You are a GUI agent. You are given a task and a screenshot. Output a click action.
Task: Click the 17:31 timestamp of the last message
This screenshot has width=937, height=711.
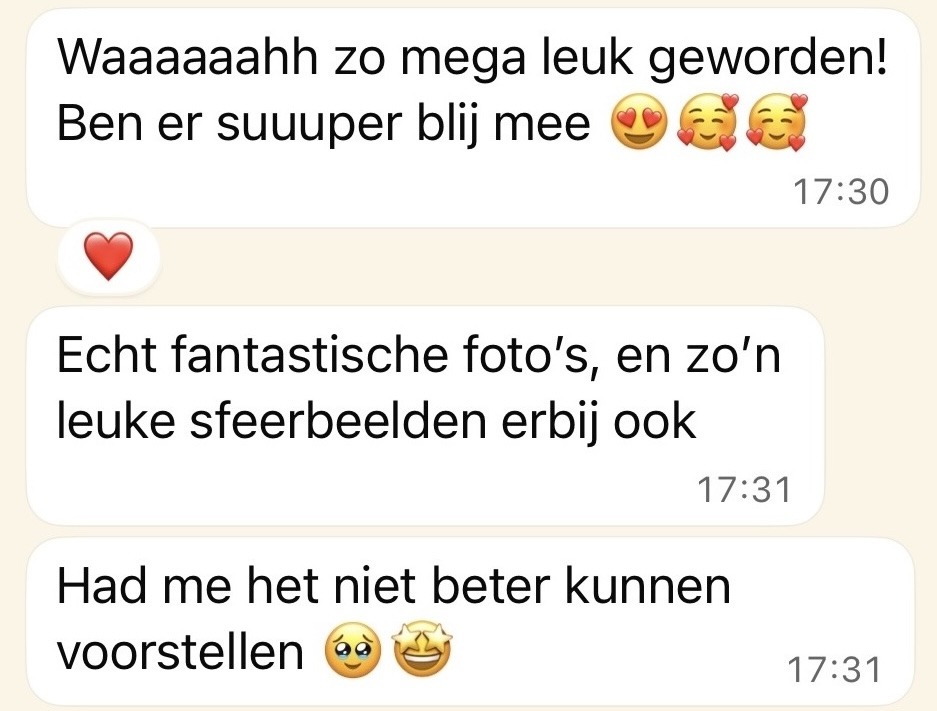tap(834, 669)
